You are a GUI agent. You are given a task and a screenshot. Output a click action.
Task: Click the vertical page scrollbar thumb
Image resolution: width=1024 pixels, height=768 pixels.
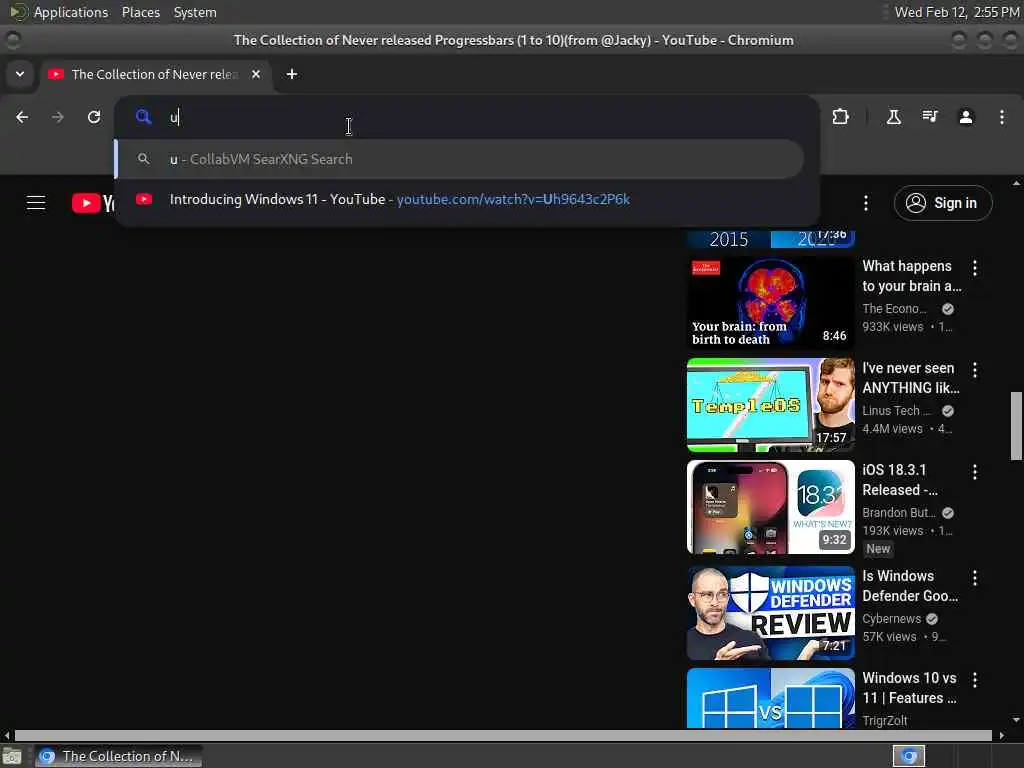(1016, 426)
